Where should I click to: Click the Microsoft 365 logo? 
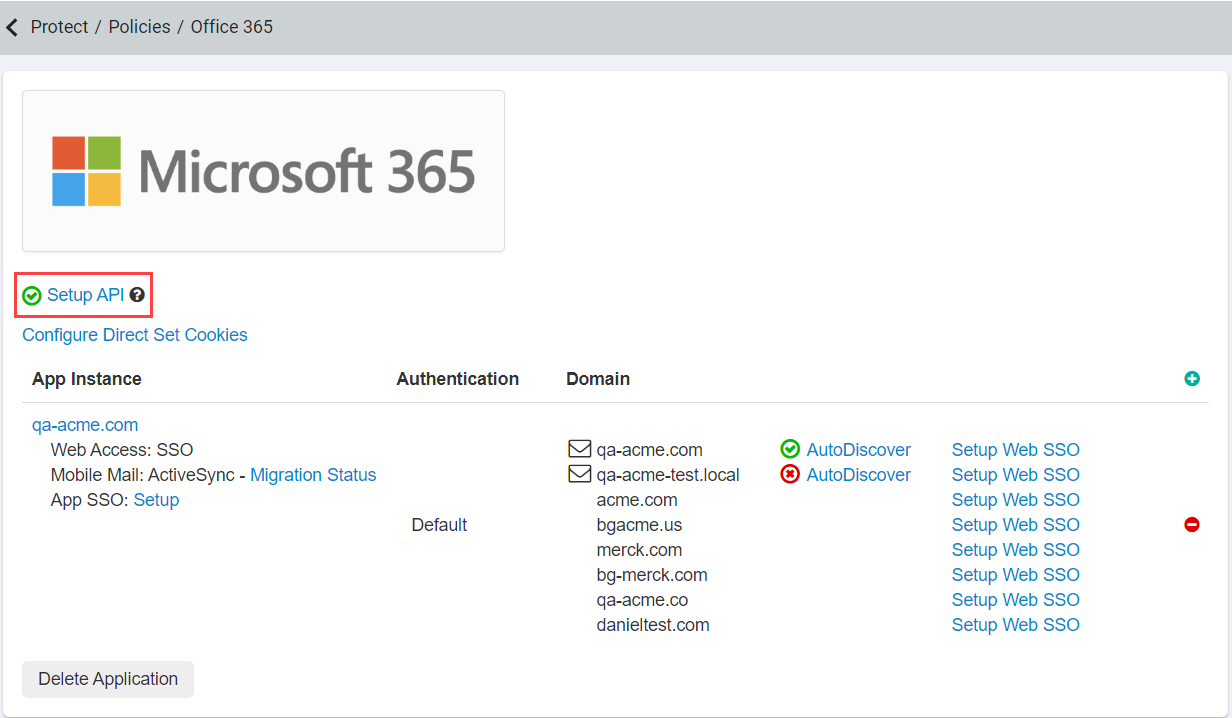[263, 170]
